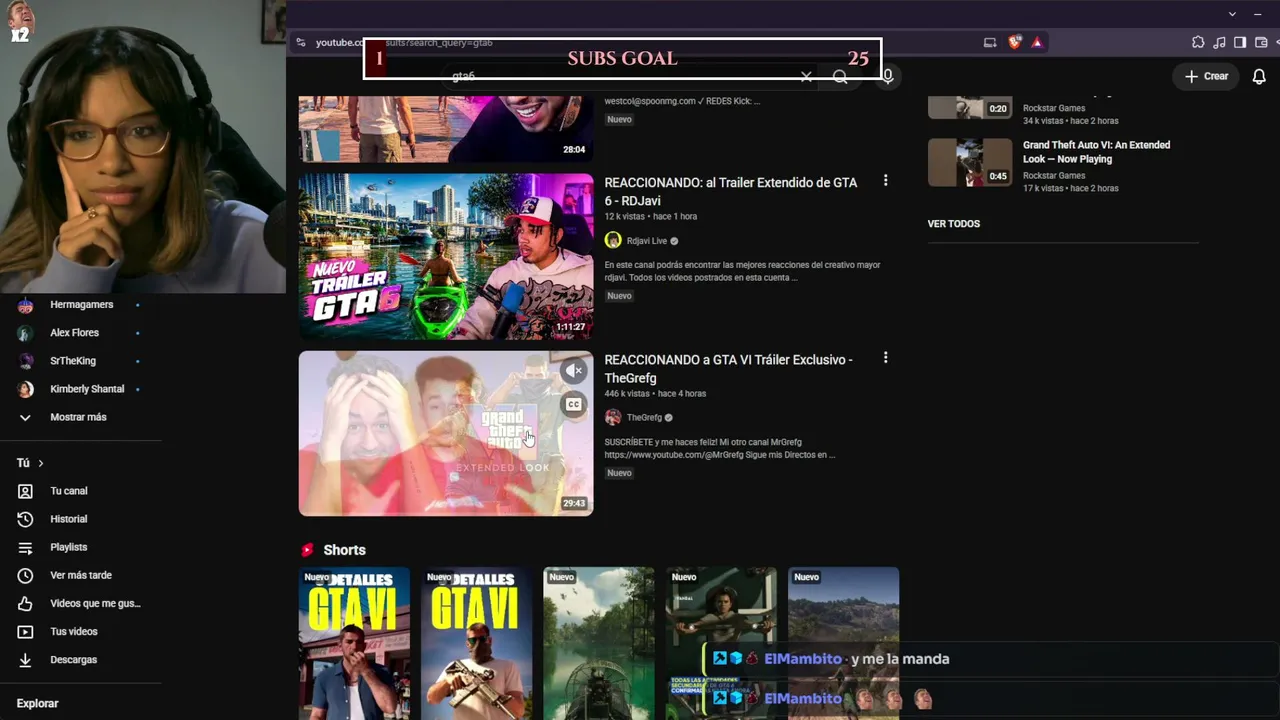
Task: Click the YouTube notifications bell
Action: (1259, 76)
